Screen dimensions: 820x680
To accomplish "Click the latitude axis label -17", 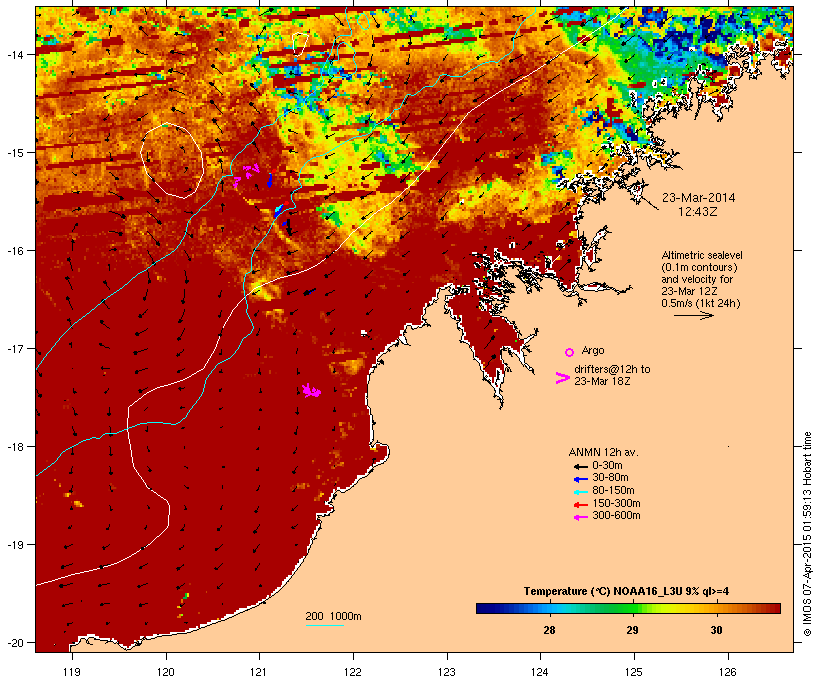I will point(15,348).
